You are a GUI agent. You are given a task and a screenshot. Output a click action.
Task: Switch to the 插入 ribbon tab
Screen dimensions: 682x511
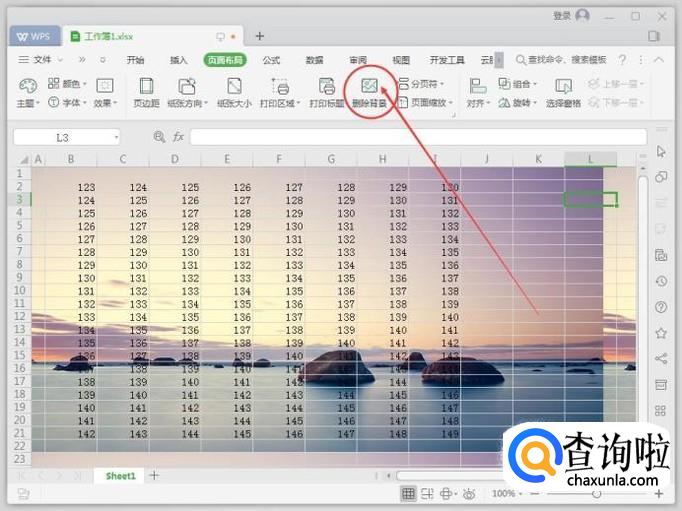tap(178, 60)
